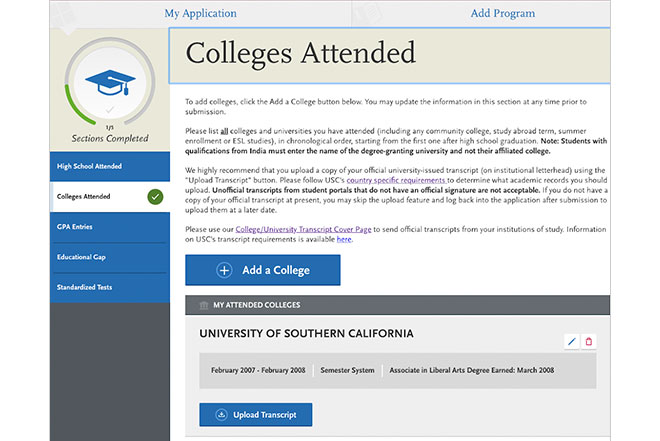Select the Colleges Attended sidebar item
The image size is (660, 441).
tap(85, 196)
